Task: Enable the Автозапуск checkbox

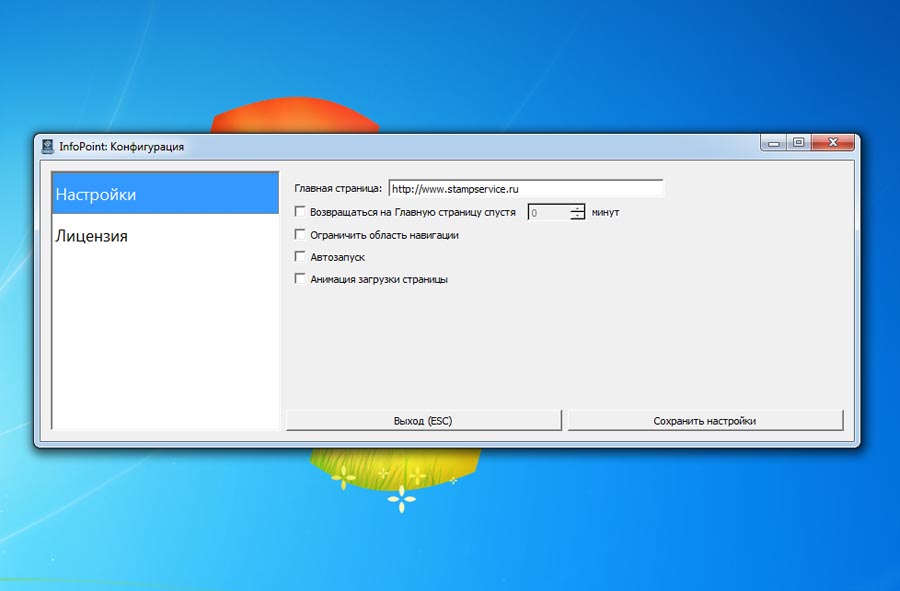Action: click(300, 256)
